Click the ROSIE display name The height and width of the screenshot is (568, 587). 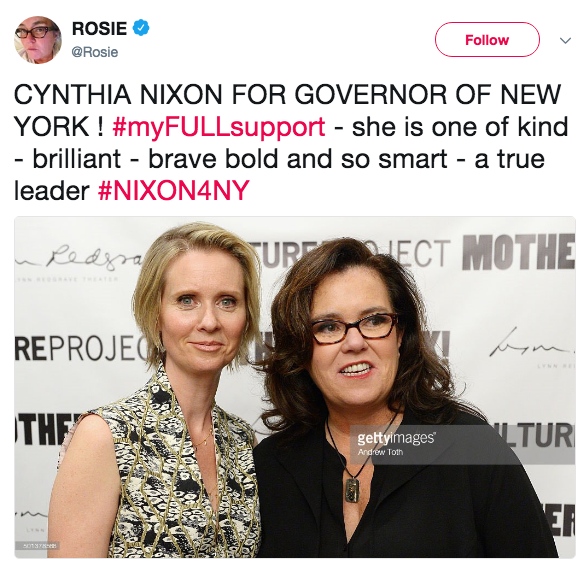[x=100, y=28]
